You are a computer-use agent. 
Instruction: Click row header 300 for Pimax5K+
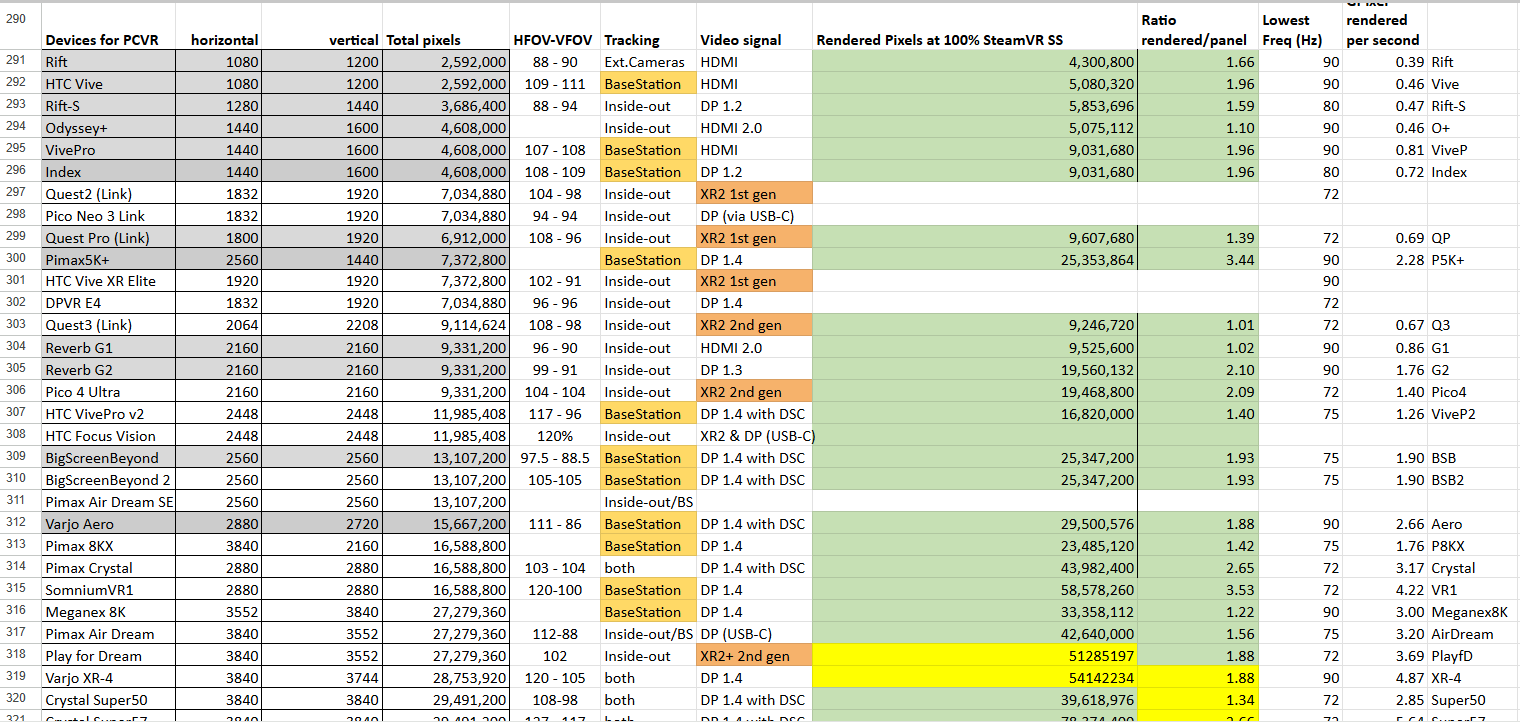[x=20, y=260]
